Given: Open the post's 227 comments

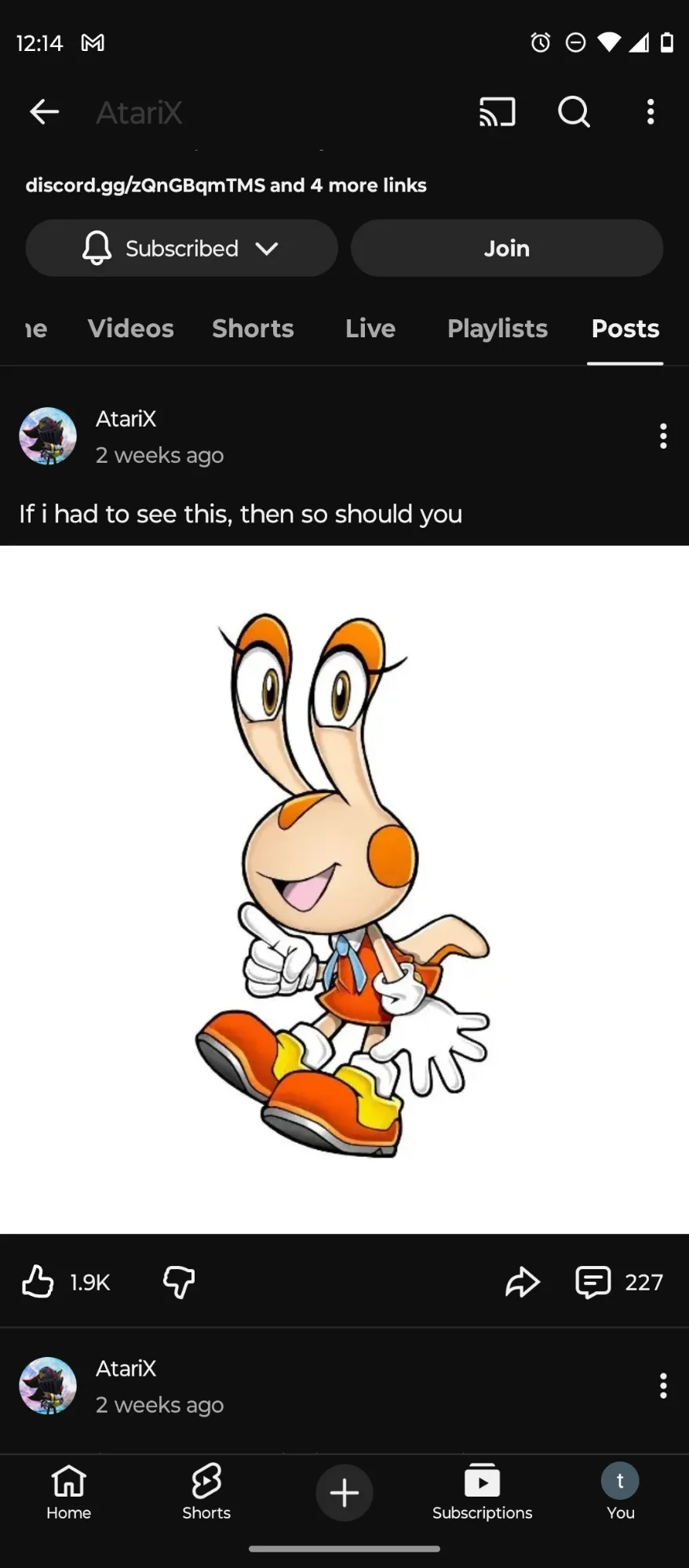Looking at the screenshot, I should [619, 1282].
